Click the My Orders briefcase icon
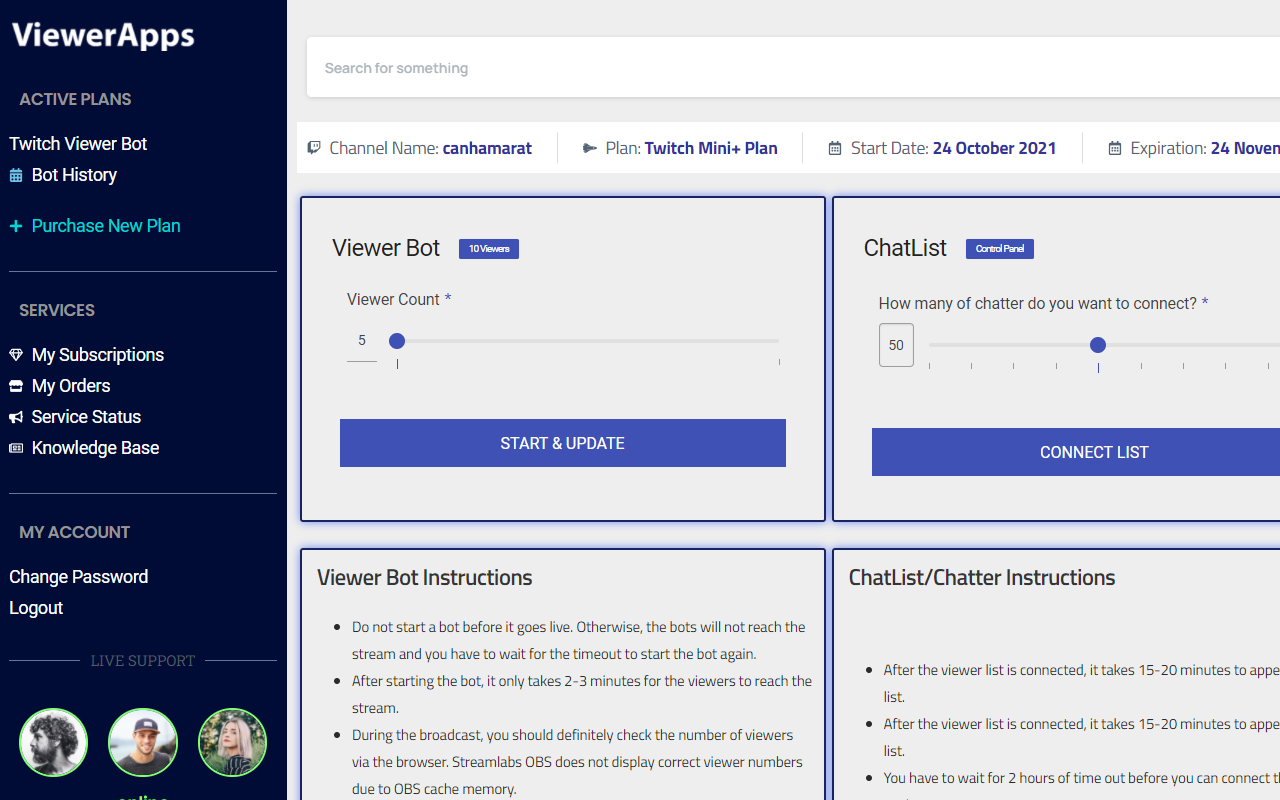The width and height of the screenshot is (1280, 800). [15, 385]
